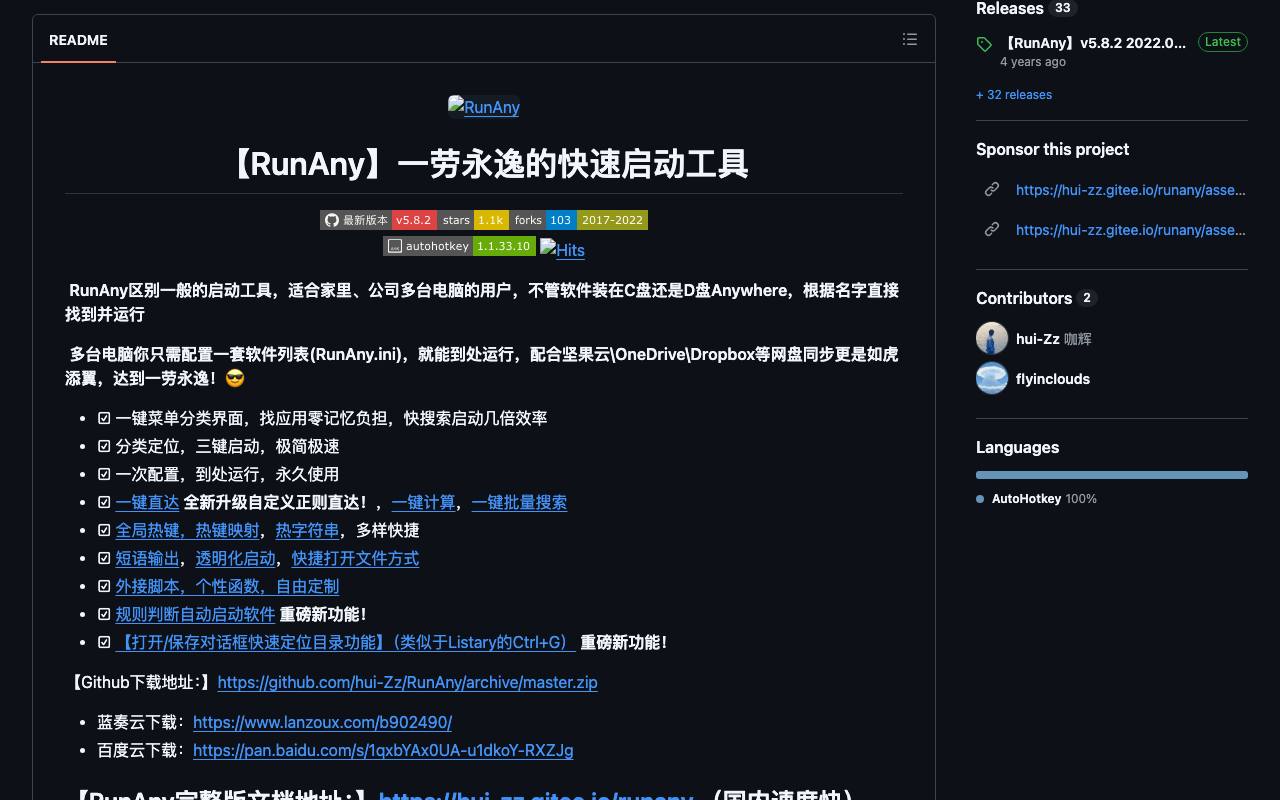This screenshot has height=800, width=1280.
Task: Click the 【RunAny】一劳永逸的快速启动工具 heading
Action: coord(484,163)
